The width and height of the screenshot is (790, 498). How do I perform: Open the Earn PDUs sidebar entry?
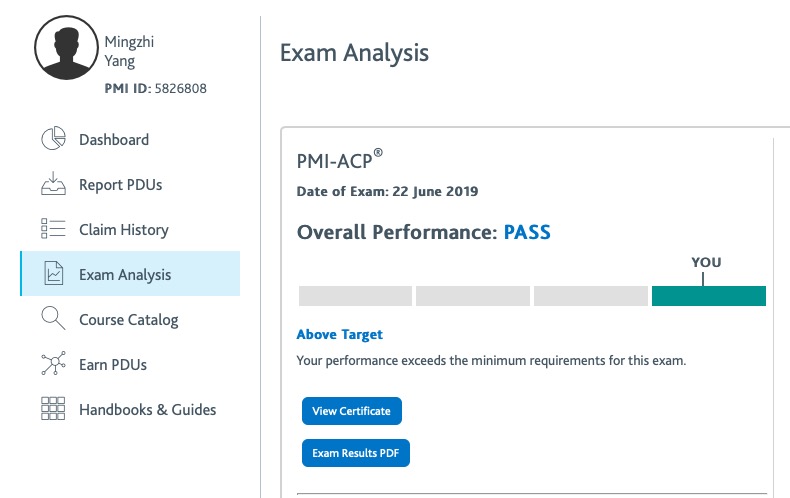pyautogui.click(x=113, y=365)
